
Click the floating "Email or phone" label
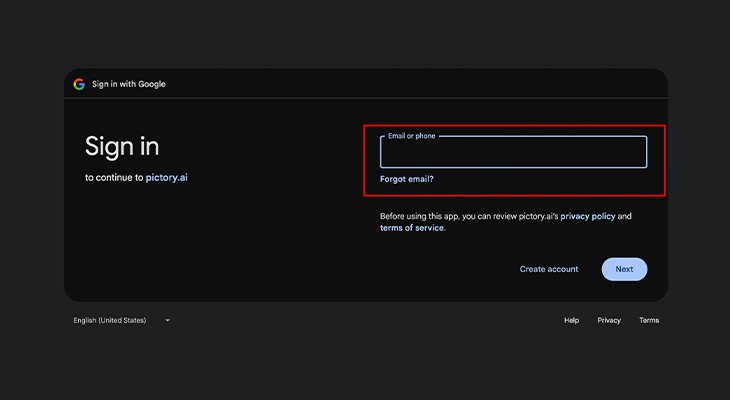(411, 136)
